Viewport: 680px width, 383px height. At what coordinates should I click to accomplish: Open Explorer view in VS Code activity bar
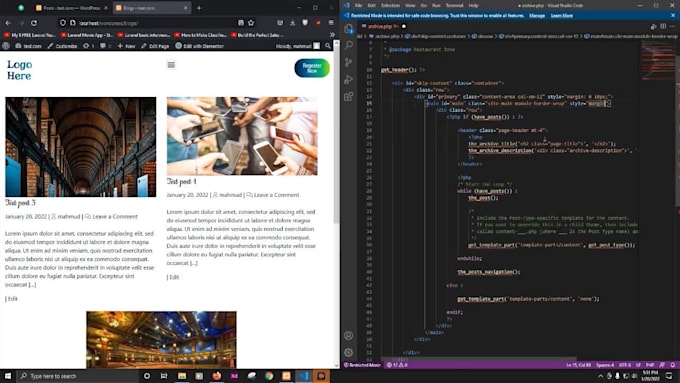tap(349, 29)
